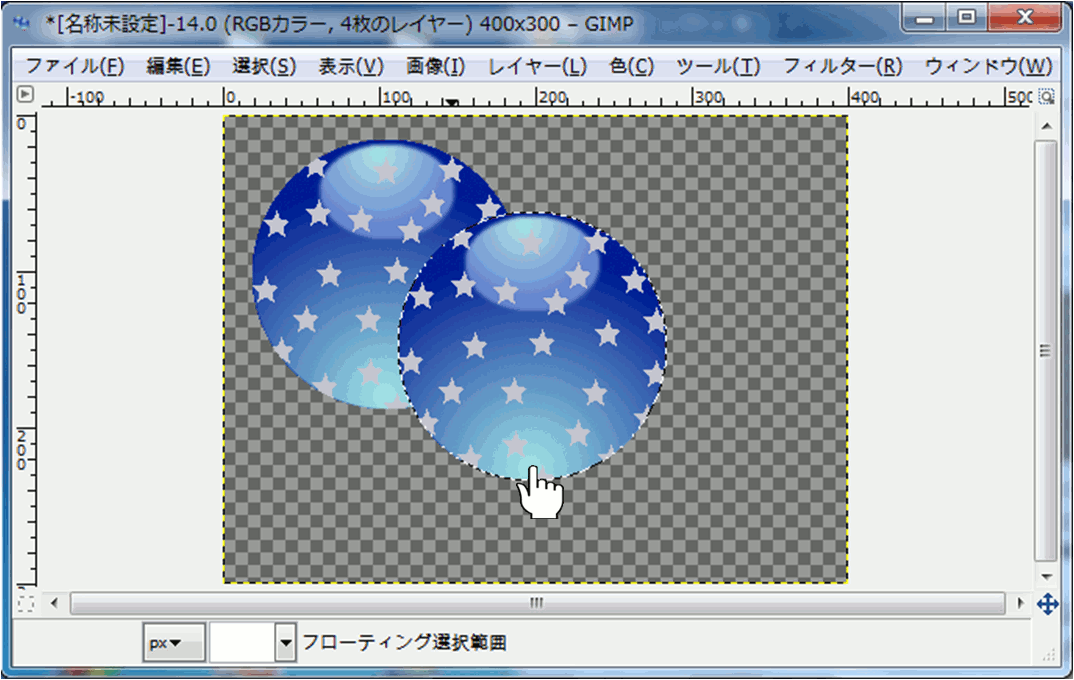Image resolution: width=1074 pixels, height=680 pixels.
Task: Toggle Quick Mask at bottom-left corner
Action: [x=26, y=603]
